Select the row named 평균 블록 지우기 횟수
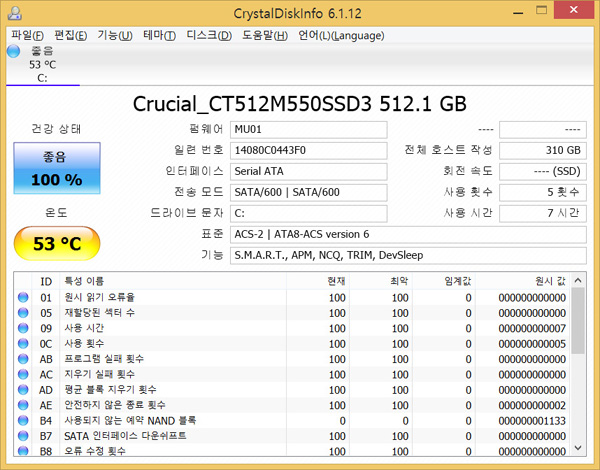Screen dimensions: 600x470 pos(292,390)
